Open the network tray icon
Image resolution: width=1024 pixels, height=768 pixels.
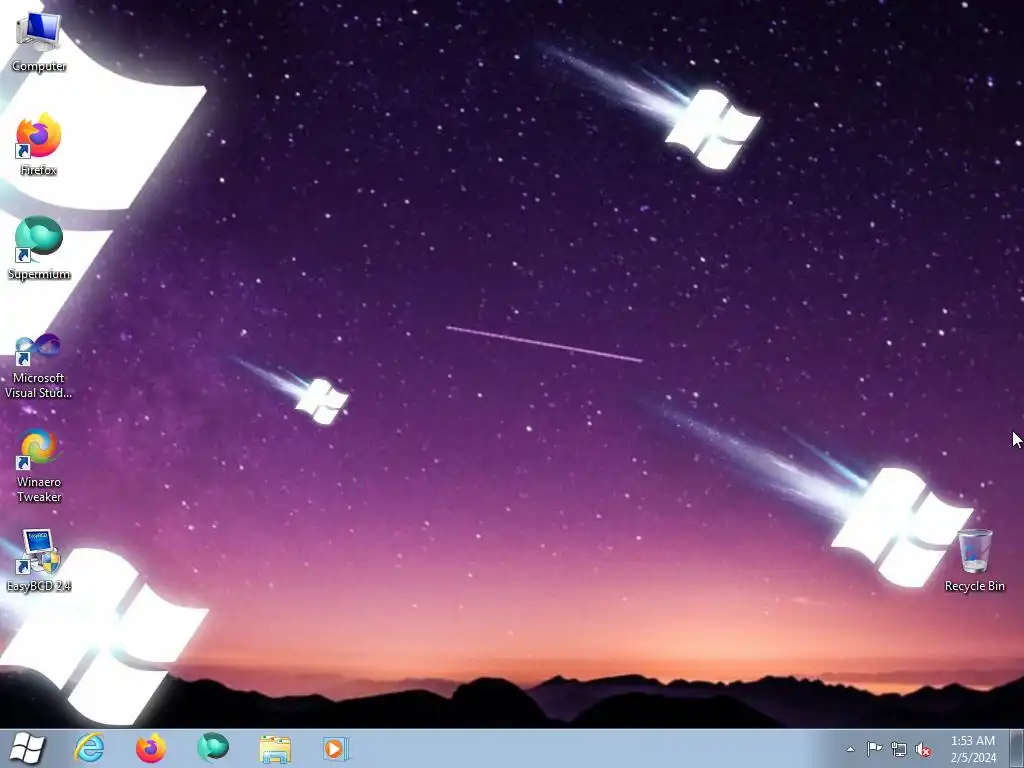click(x=899, y=749)
